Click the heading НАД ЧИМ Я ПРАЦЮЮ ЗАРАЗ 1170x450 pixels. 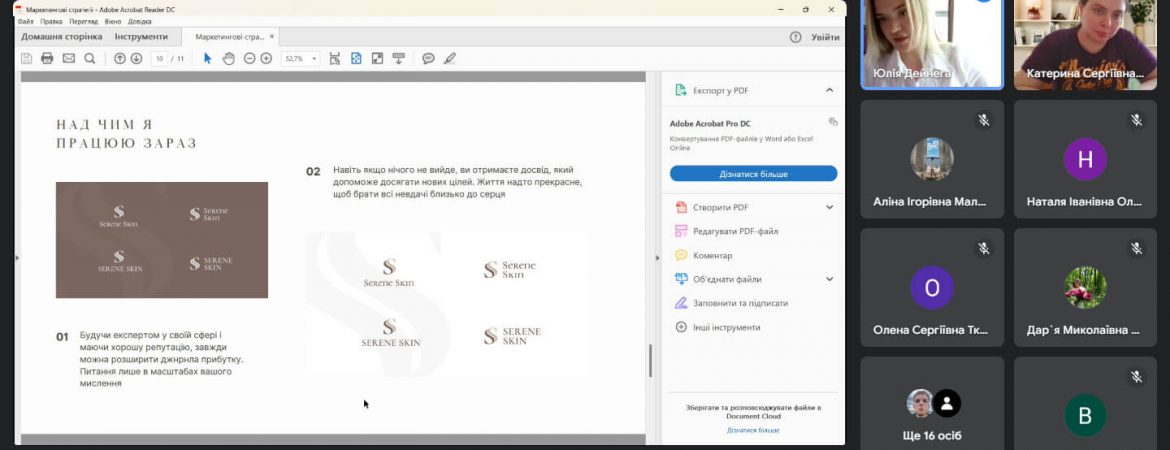point(126,134)
